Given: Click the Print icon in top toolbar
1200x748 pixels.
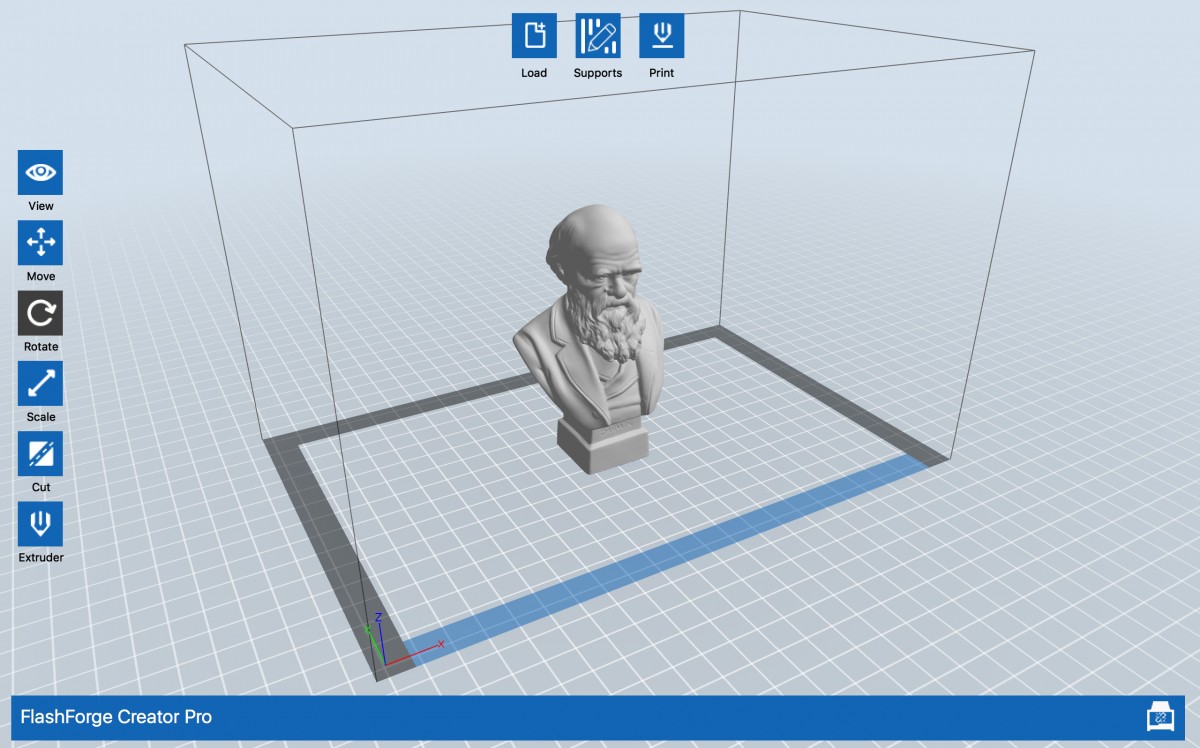Looking at the screenshot, I should 661,36.
